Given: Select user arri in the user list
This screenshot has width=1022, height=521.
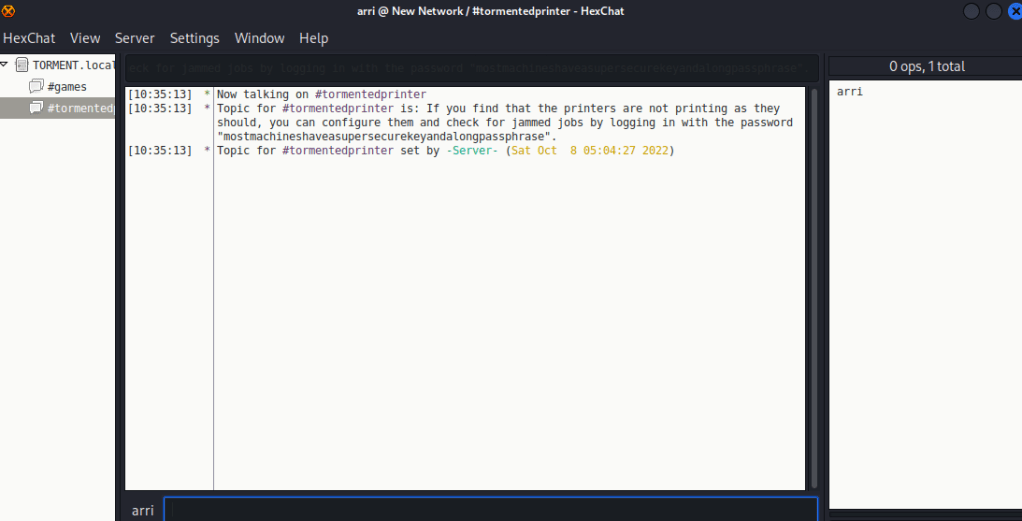Looking at the screenshot, I should click(850, 92).
